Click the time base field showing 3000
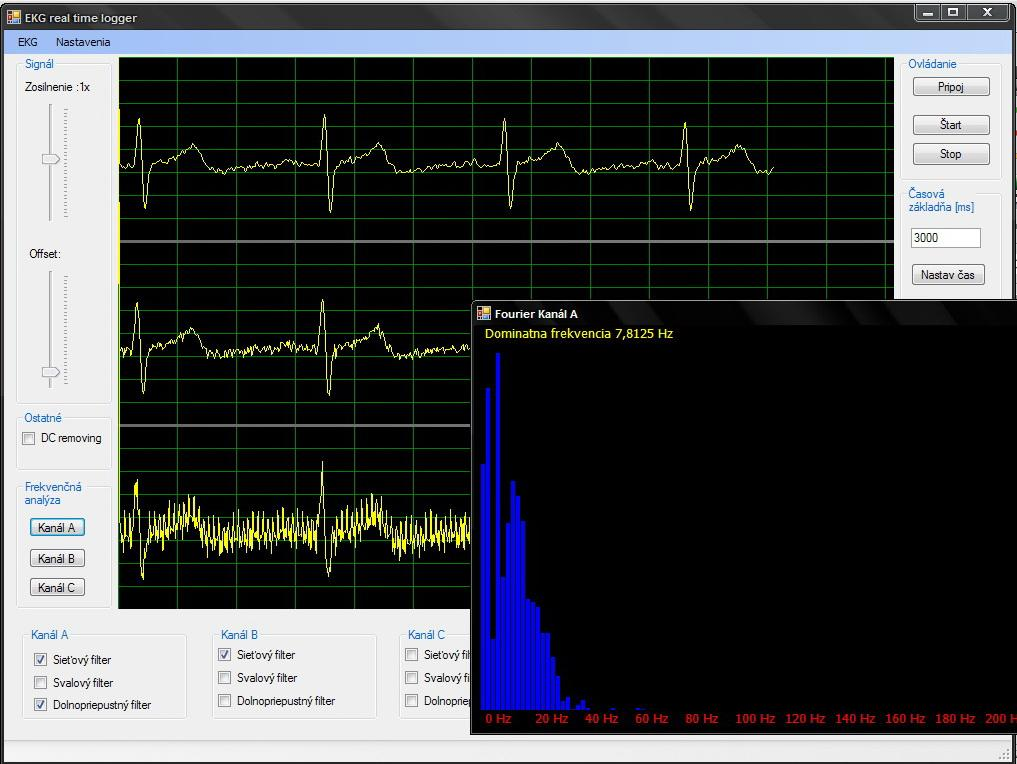 click(945, 238)
